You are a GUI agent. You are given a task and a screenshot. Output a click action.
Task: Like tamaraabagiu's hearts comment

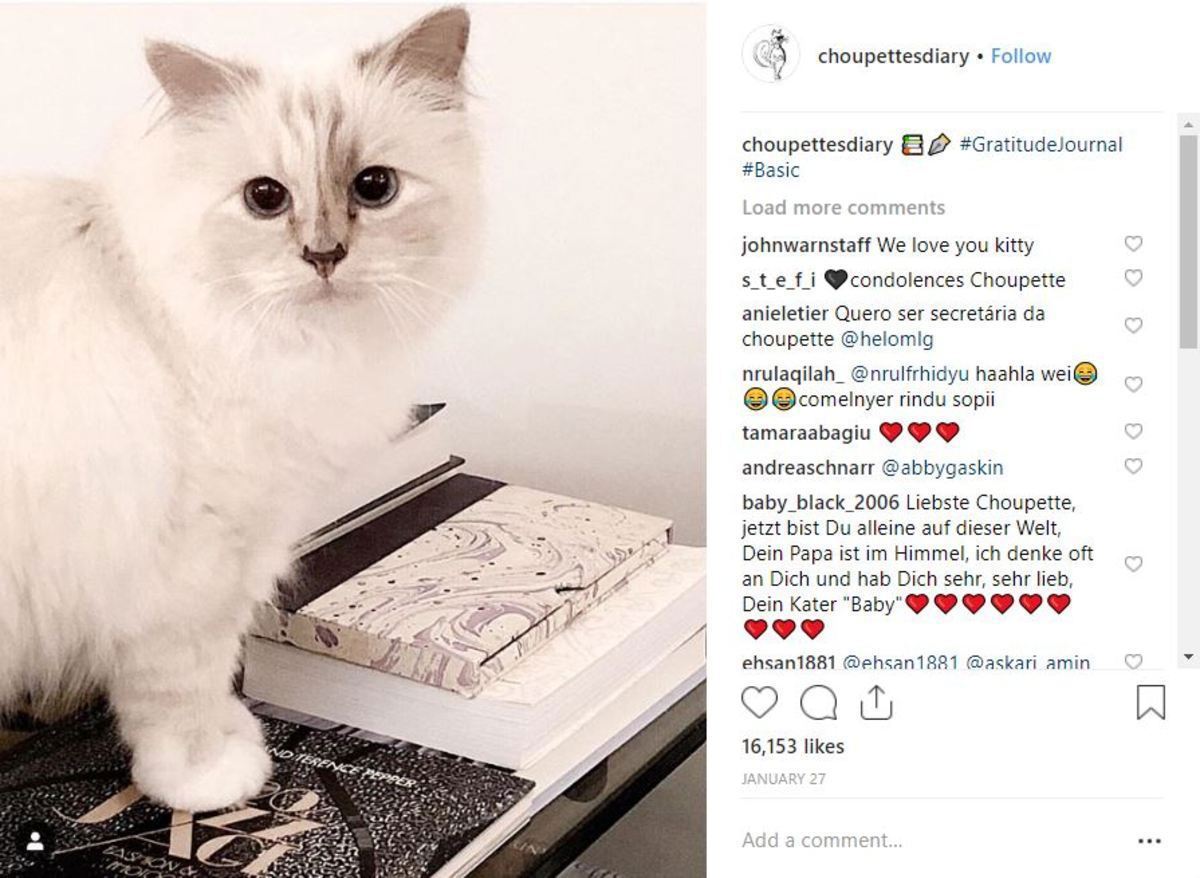[1133, 431]
